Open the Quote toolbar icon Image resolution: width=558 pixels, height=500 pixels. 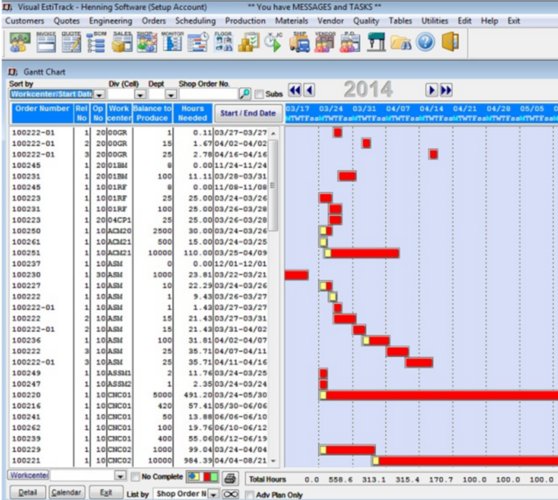tap(71, 42)
